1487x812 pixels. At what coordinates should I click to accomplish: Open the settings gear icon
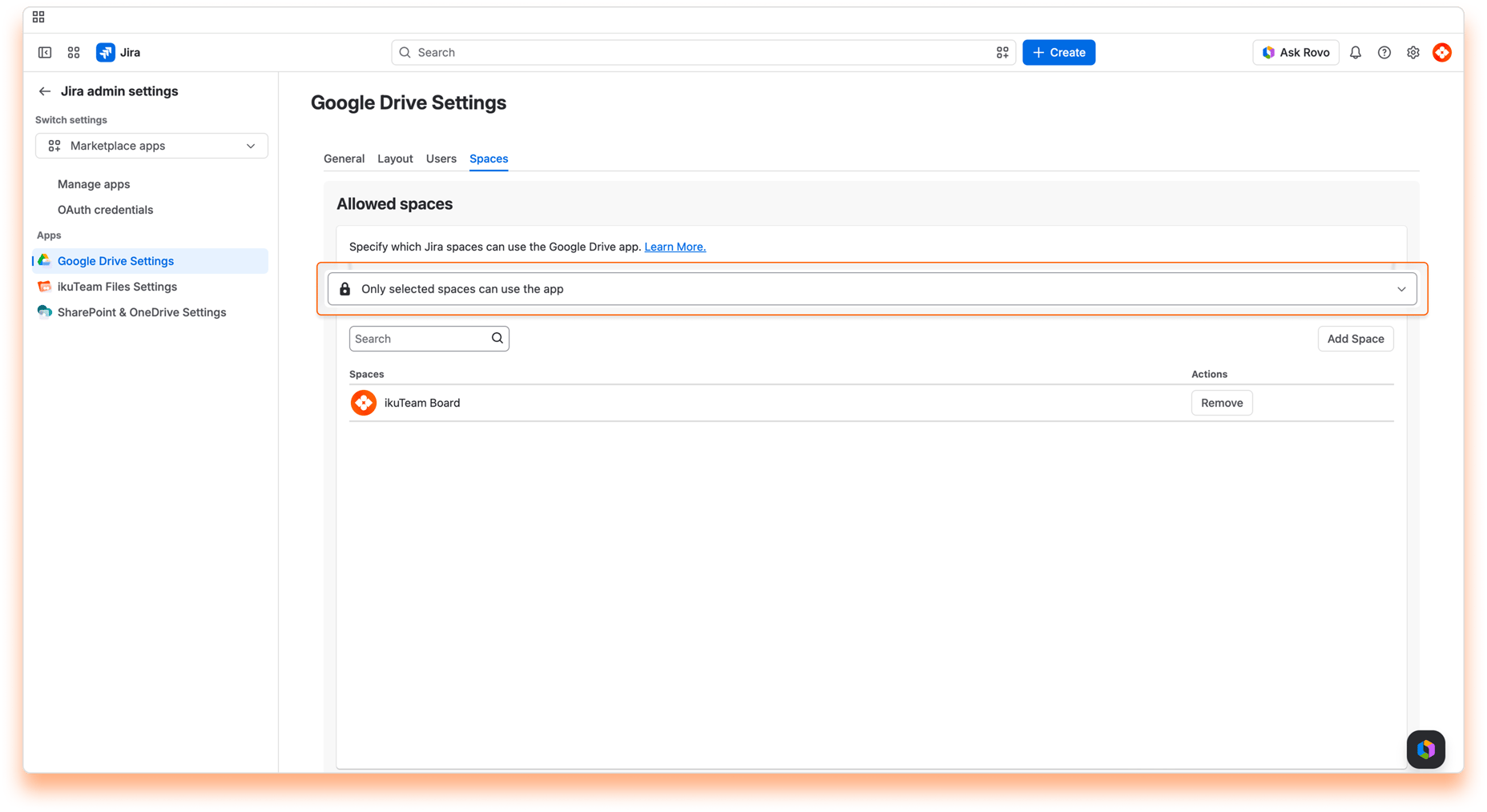(1413, 53)
